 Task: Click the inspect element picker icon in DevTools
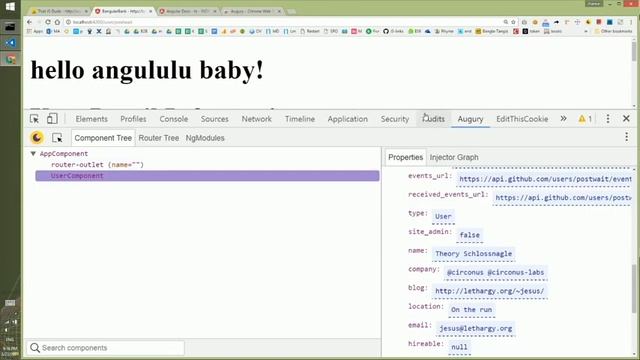[x=34, y=119]
